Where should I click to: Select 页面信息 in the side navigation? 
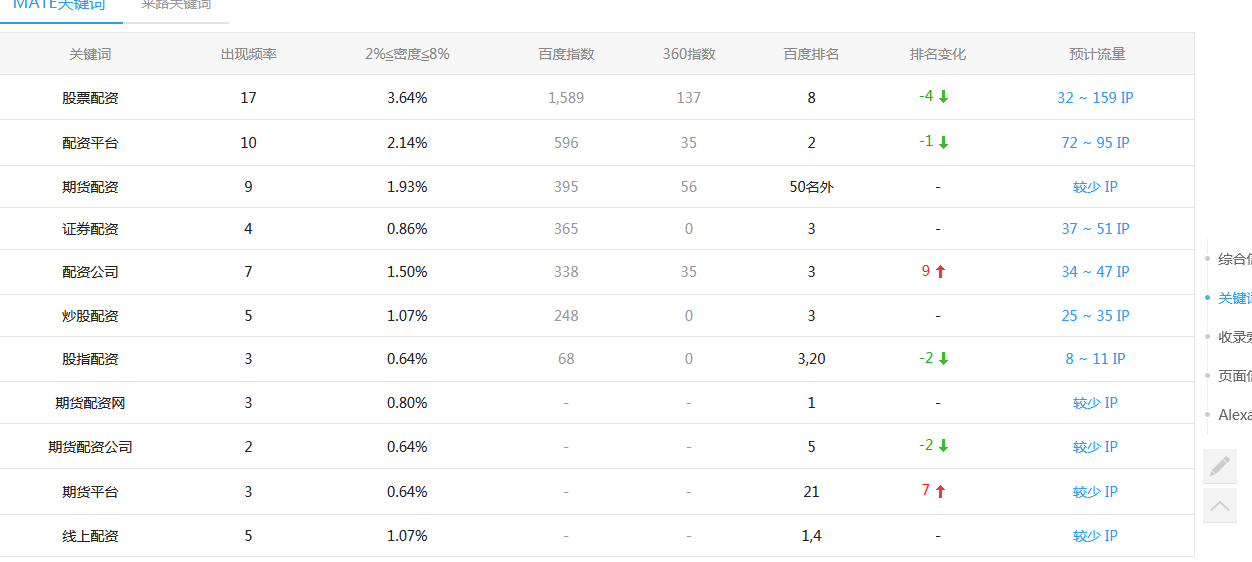[1234, 376]
